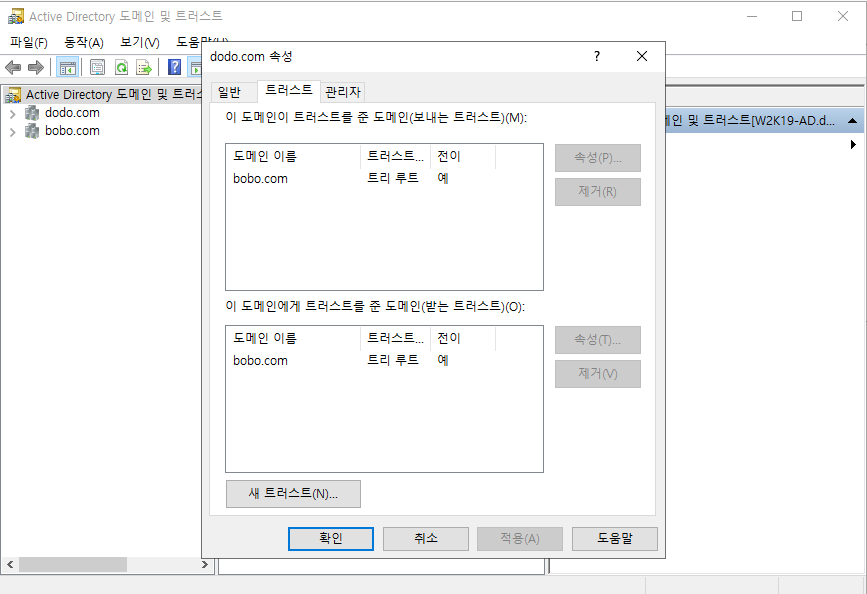This screenshot has height=594, width=867.
Task: Click 예 cell in outgoing trusts row
Action: point(443,178)
